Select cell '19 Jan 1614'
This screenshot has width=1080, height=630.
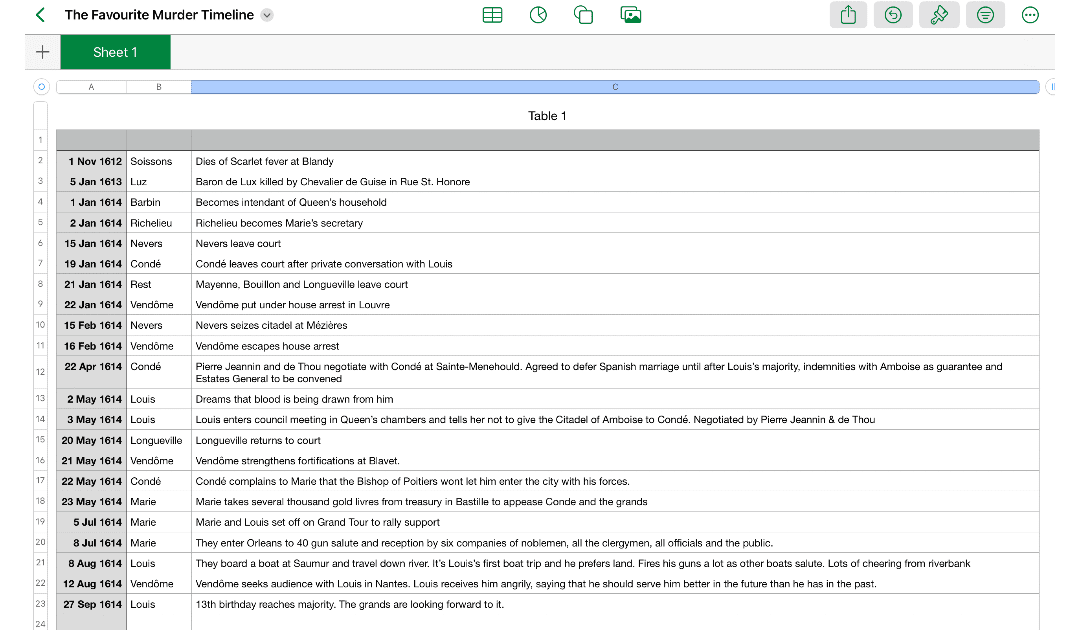91,264
